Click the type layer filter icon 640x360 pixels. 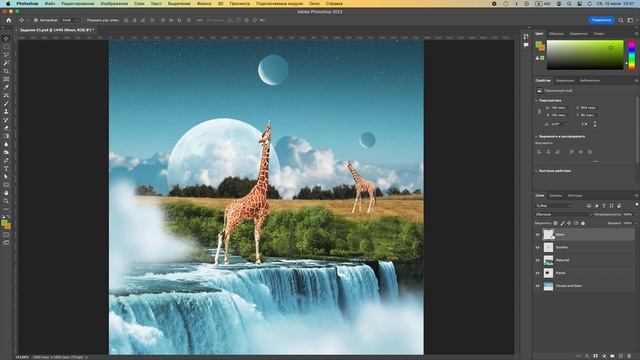point(604,206)
